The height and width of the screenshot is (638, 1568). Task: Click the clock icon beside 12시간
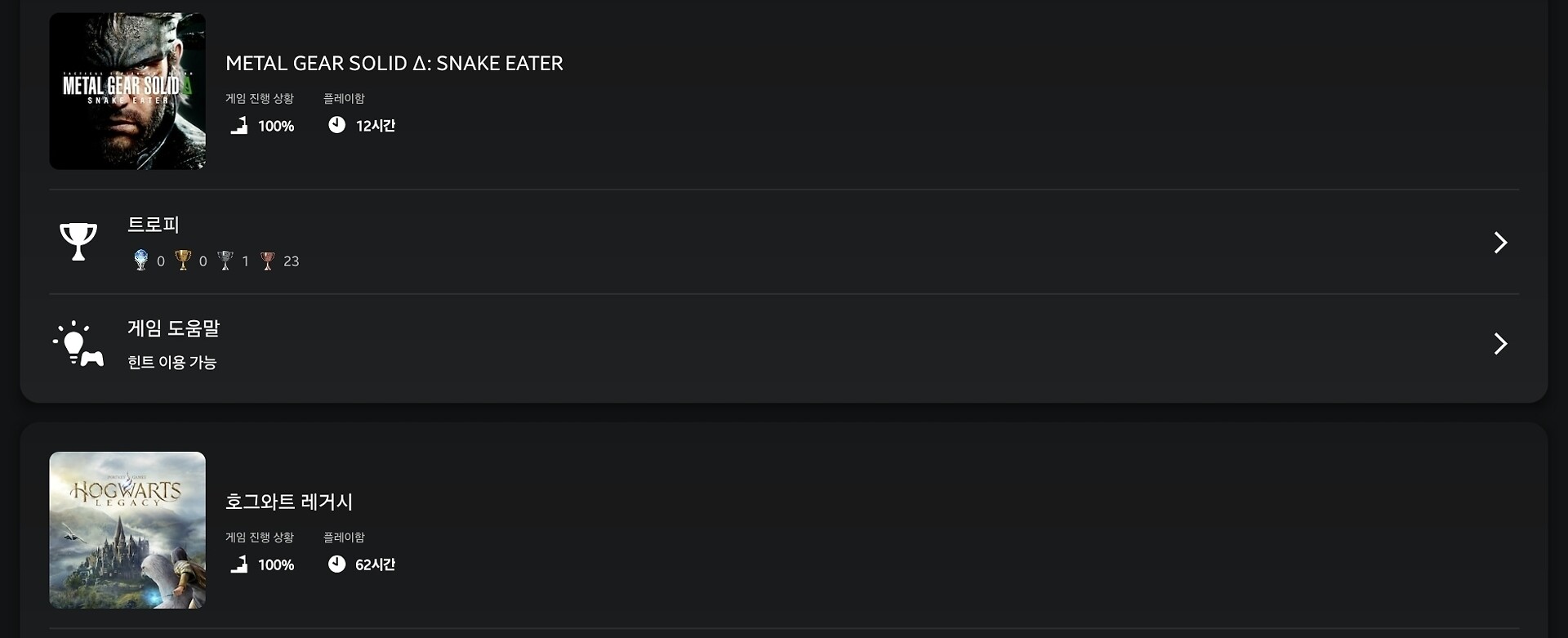click(x=336, y=125)
